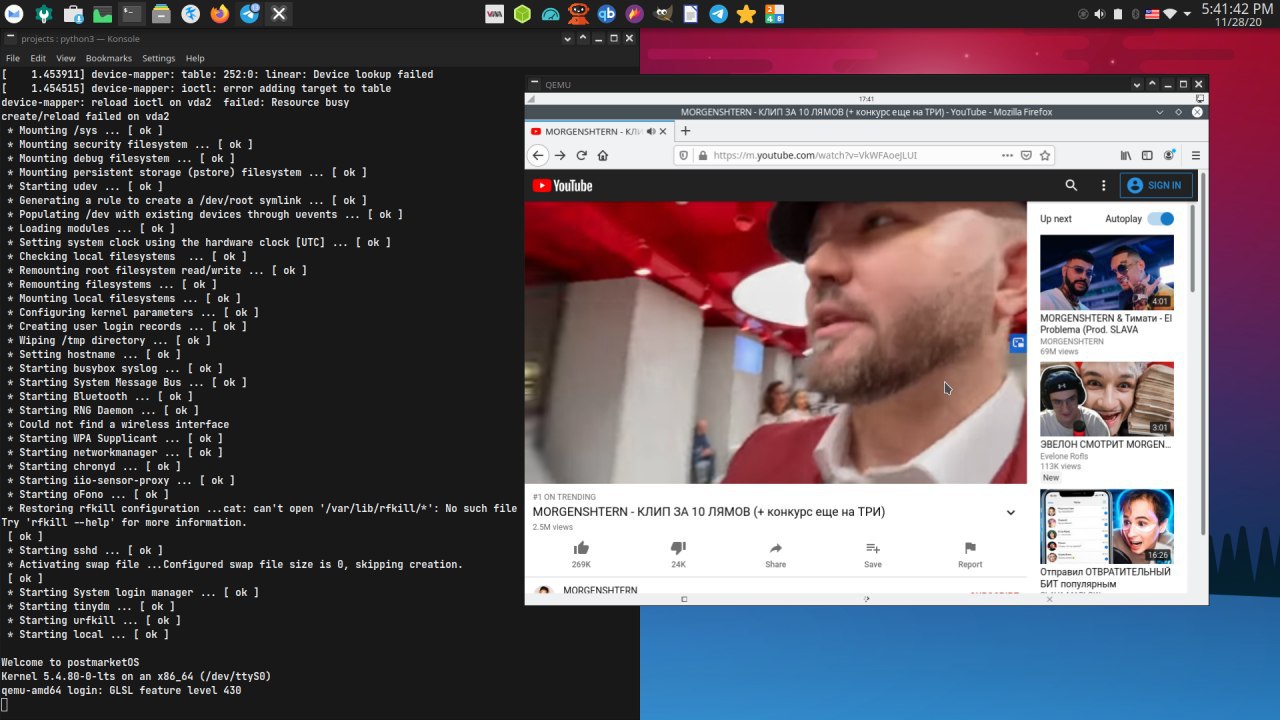Open qBittorrent from the panel
The height and width of the screenshot is (720, 1280).
tap(606, 14)
